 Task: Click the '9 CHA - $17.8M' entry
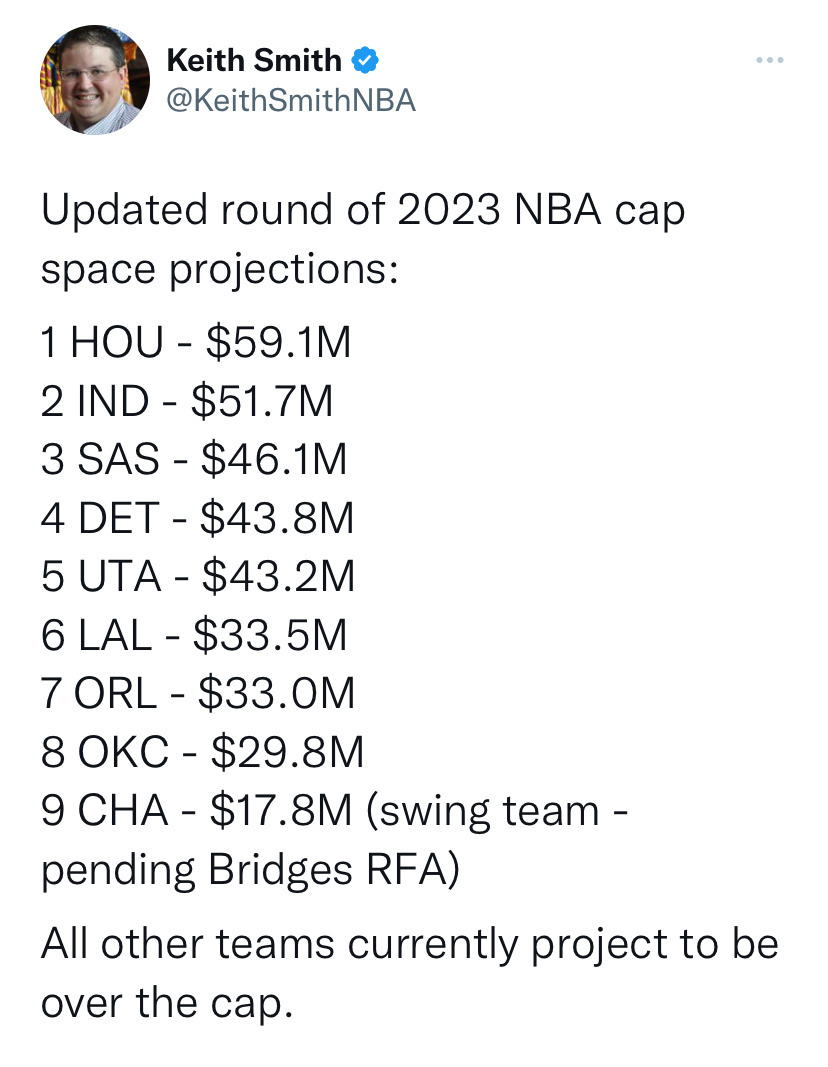[196, 810]
